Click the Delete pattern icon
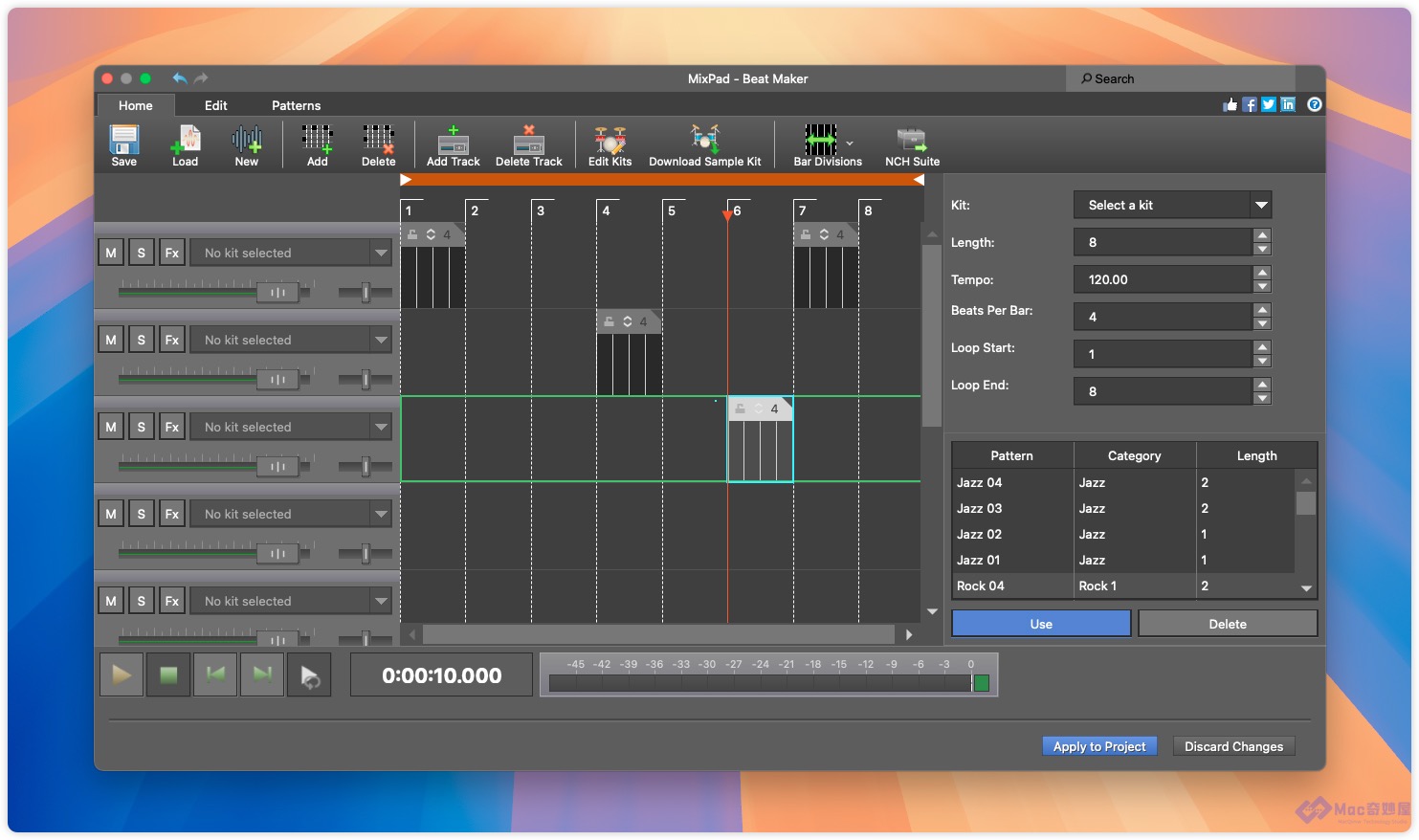 379,145
